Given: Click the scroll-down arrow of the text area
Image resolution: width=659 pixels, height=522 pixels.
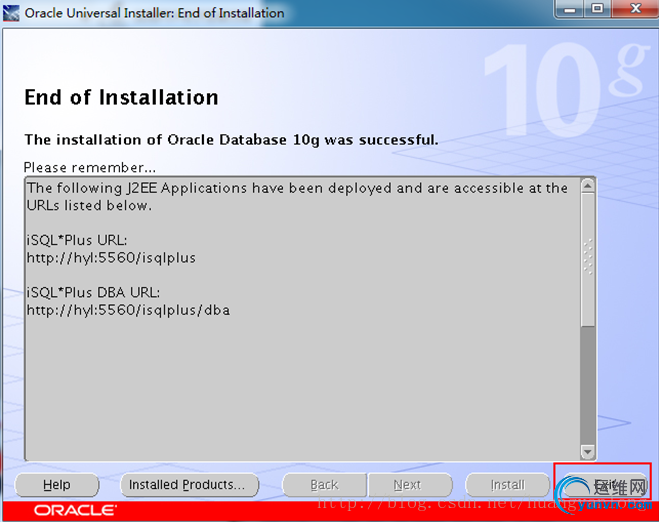Looking at the screenshot, I should click(588, 452).
